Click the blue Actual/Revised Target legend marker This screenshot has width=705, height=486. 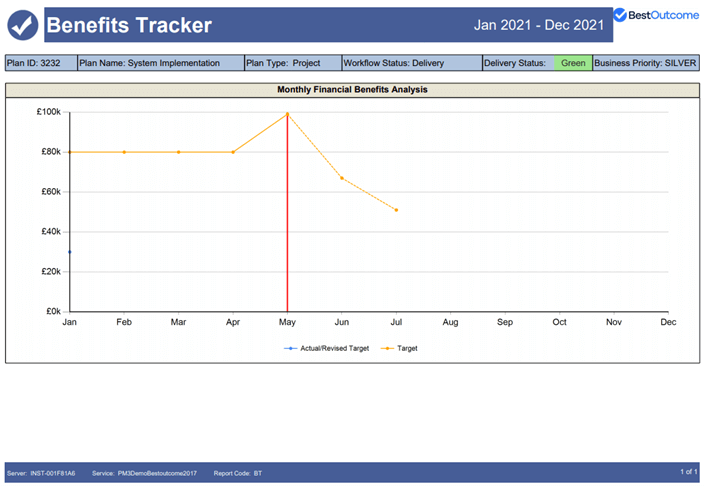pos(290,348)
